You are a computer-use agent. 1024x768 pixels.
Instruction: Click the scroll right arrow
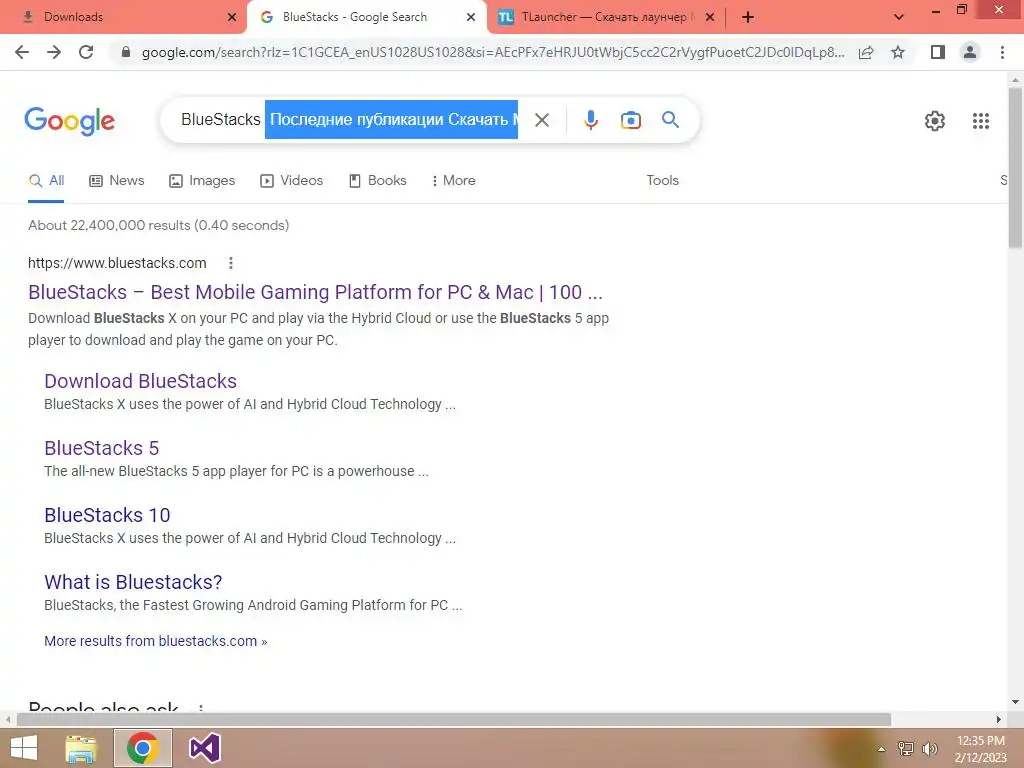point(999,720)
